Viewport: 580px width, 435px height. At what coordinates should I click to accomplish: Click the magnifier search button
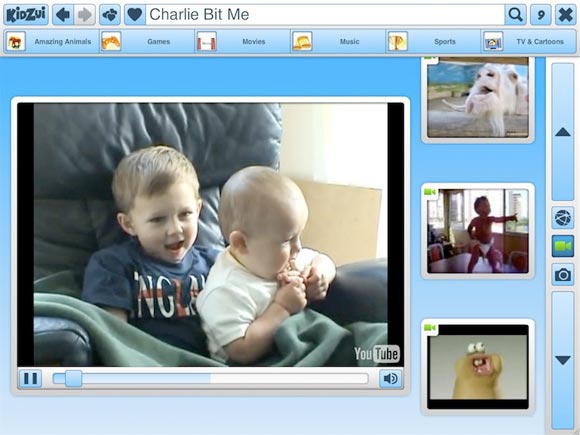[x=516, y=15]
